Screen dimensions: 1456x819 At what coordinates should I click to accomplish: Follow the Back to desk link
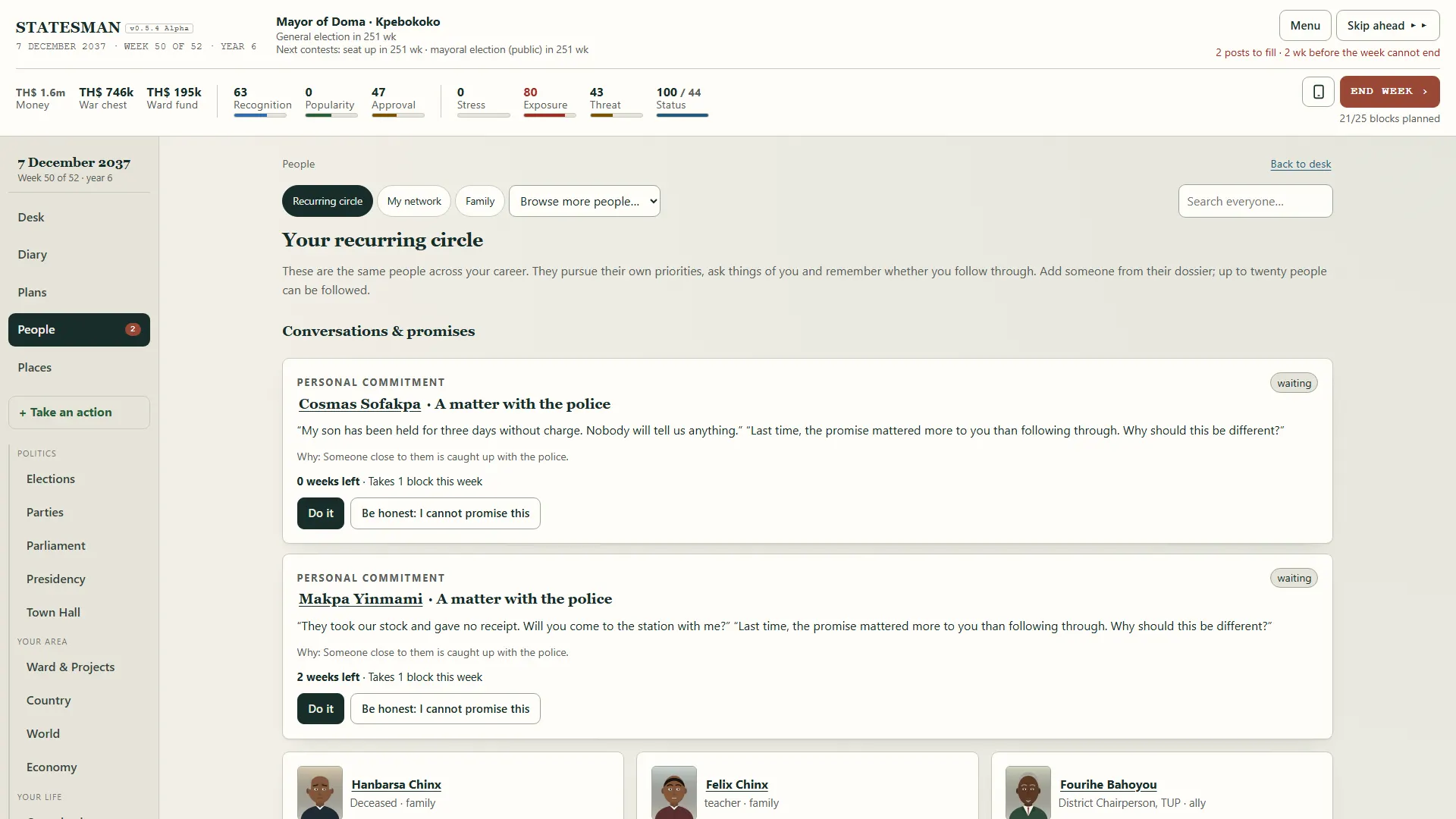point(1301,164)
